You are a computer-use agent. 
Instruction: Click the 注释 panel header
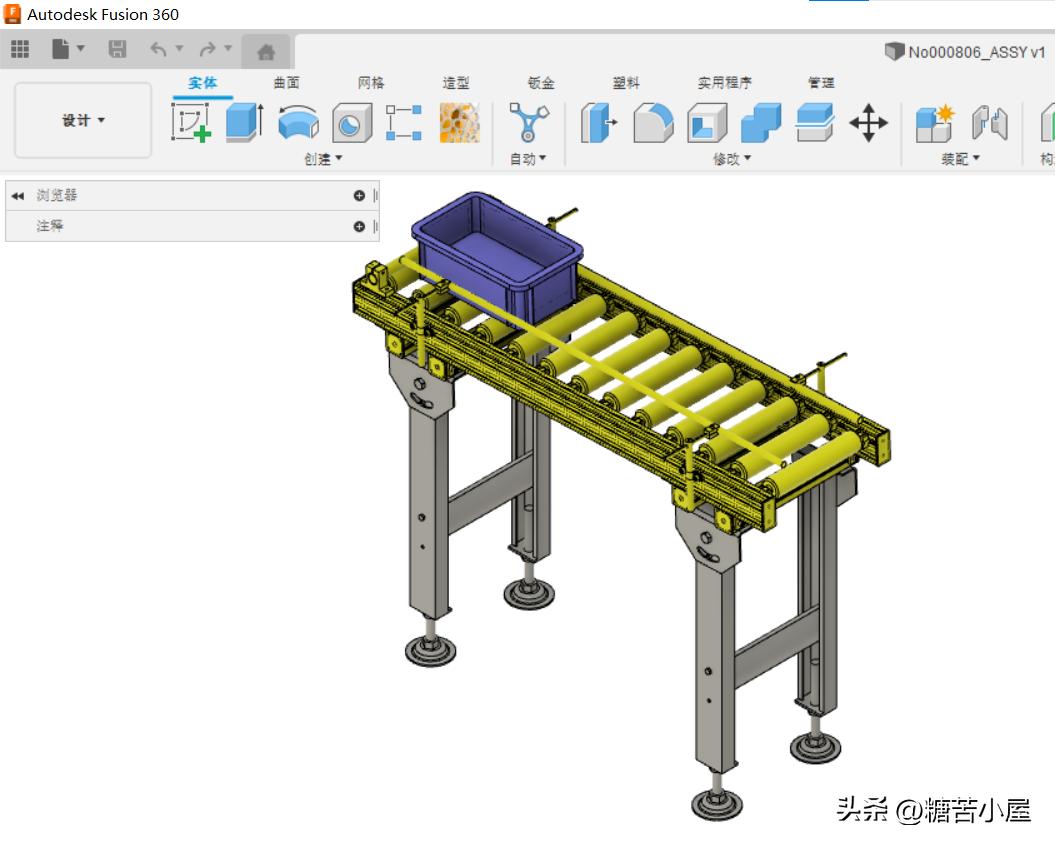pyautogui.click(x=192, y=227)
